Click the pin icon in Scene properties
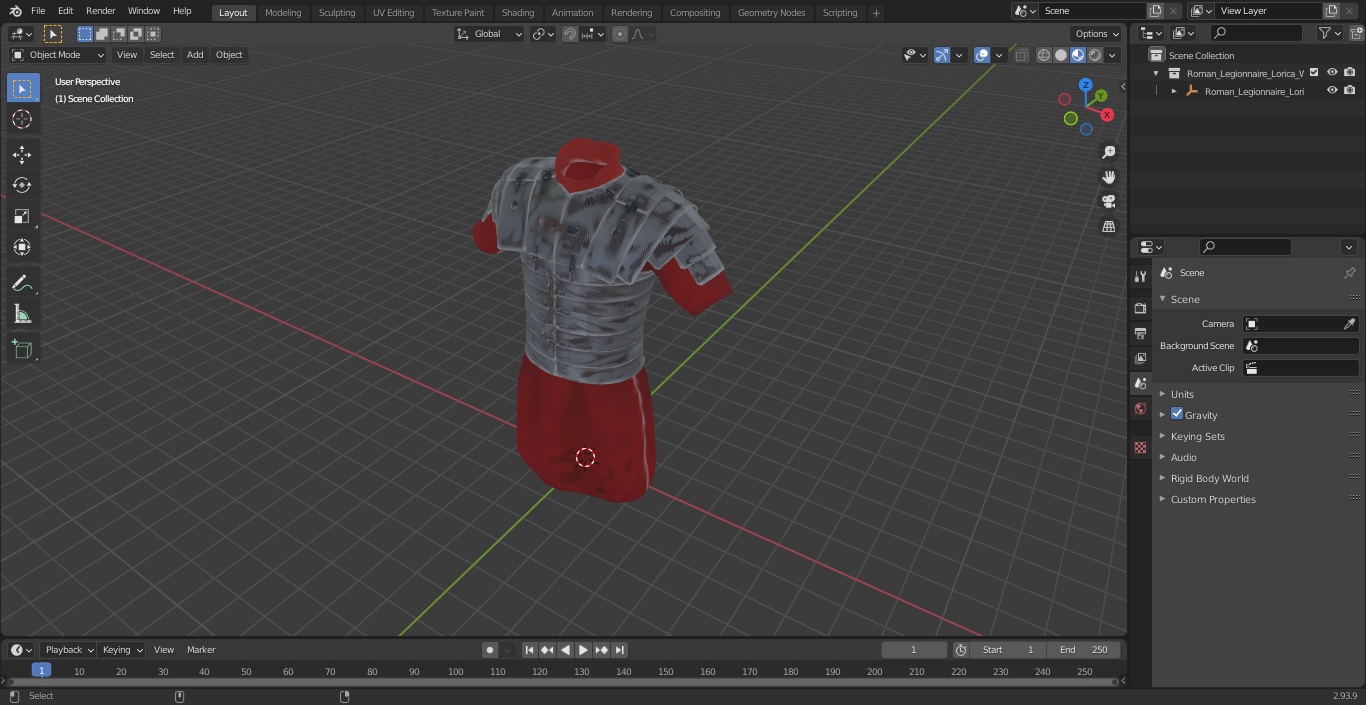Image resolution: width=1366 pixels, height=705 pixels. 1349,273
